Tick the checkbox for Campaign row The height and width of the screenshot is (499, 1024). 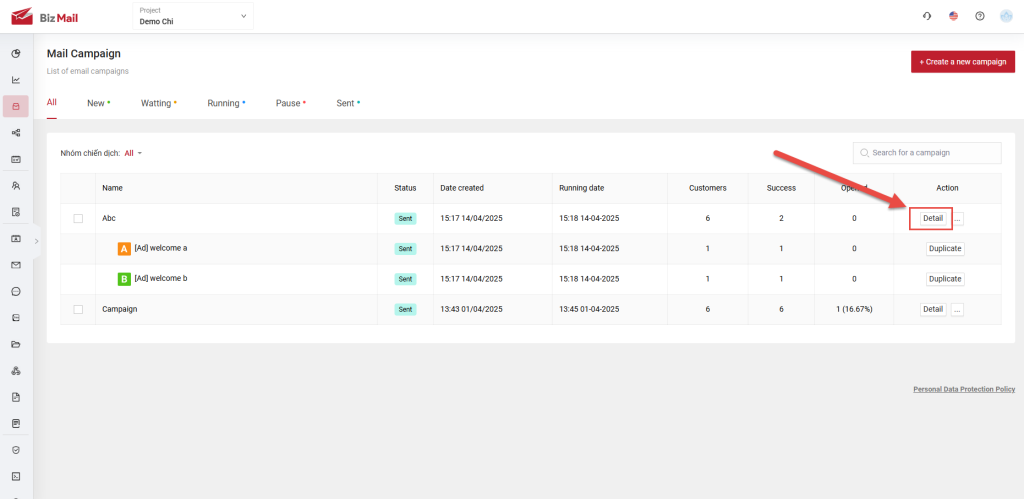[x=78, y=310]
